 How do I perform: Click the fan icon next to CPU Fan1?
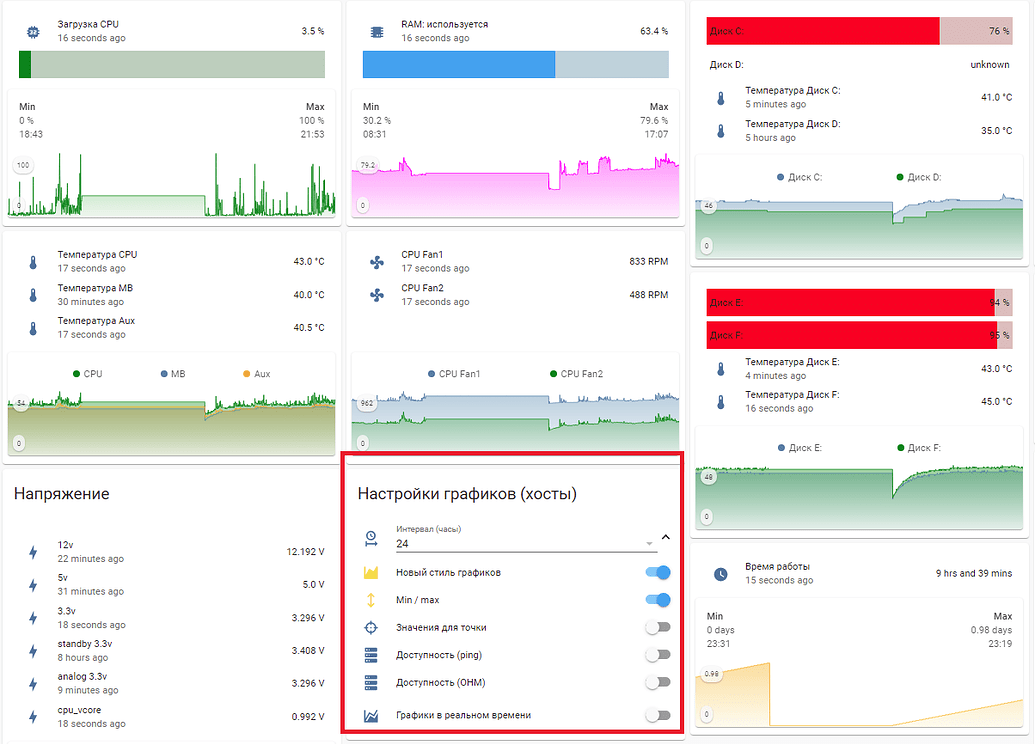point(375,261)
